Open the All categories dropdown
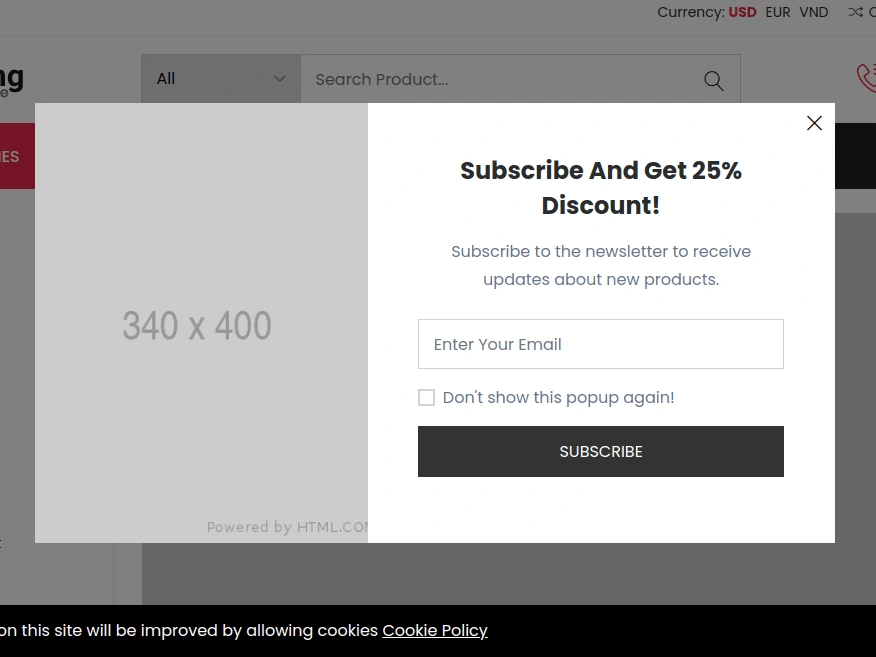Viewport: 876px width, 657px height. (x=220, y=79)
